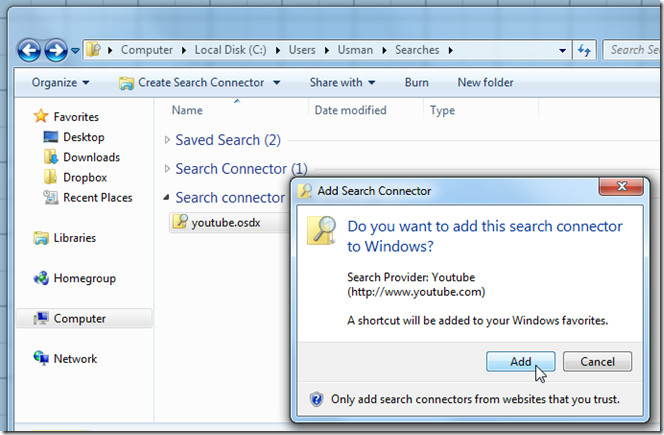Open Desktop in Favorites
Viewport: 664px width, 435px height.
[x=83, y=137]
